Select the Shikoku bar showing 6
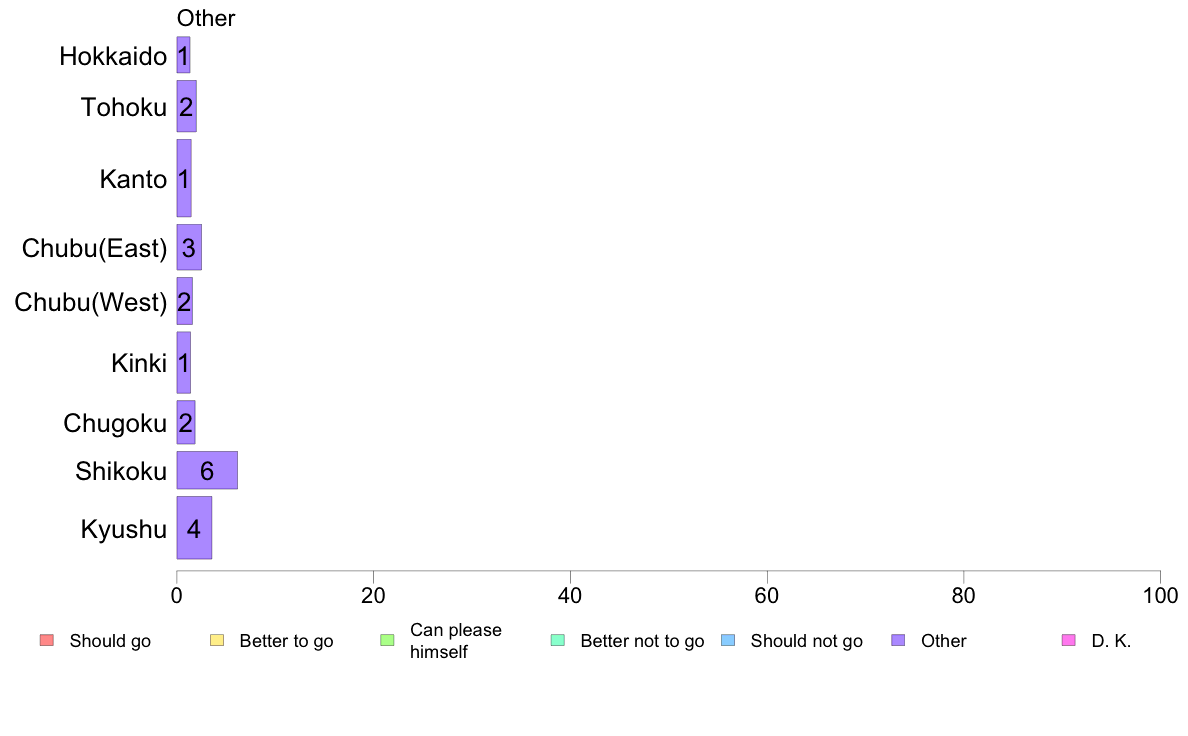This screenshot has width=1188, height=736. (x=207, y=471)
